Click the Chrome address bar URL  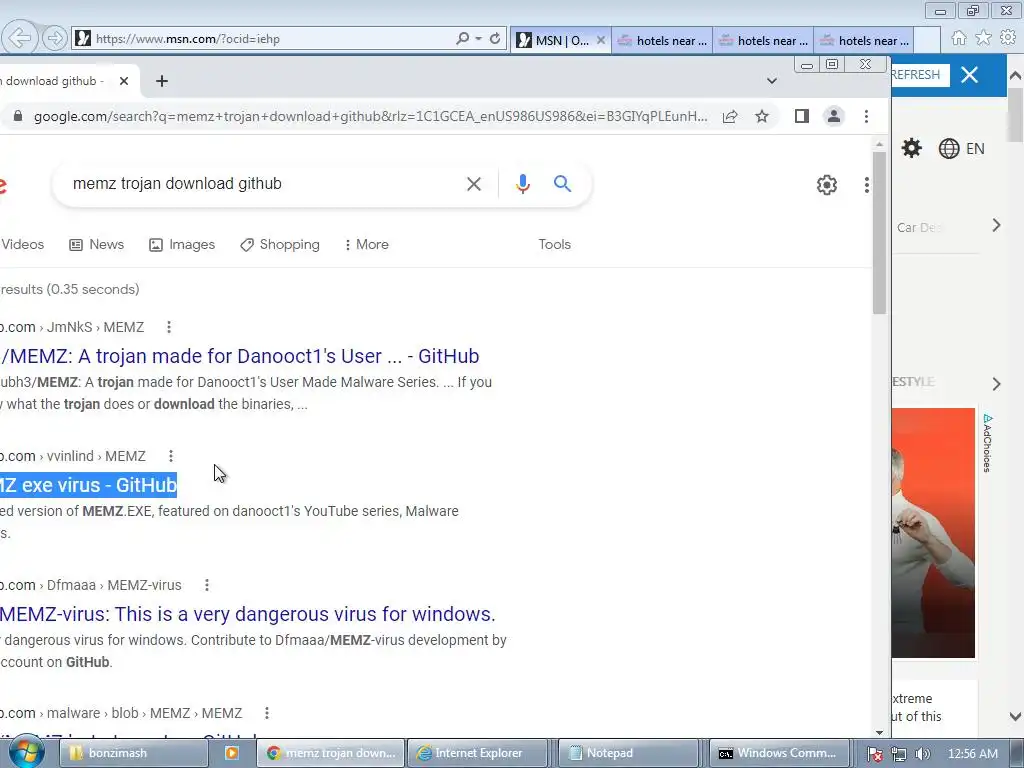point(370,116)
